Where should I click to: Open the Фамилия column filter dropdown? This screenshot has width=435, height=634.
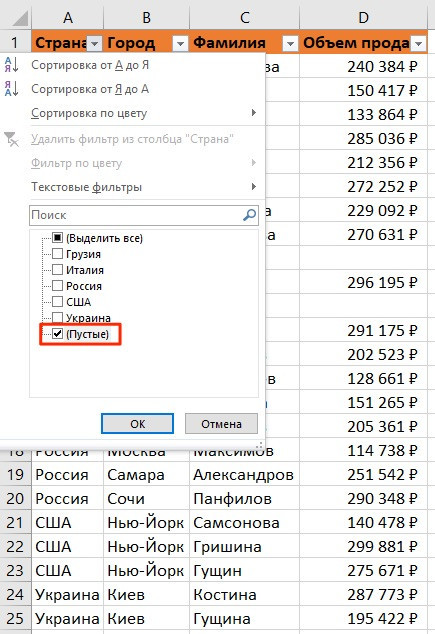(x=290, y=43)
